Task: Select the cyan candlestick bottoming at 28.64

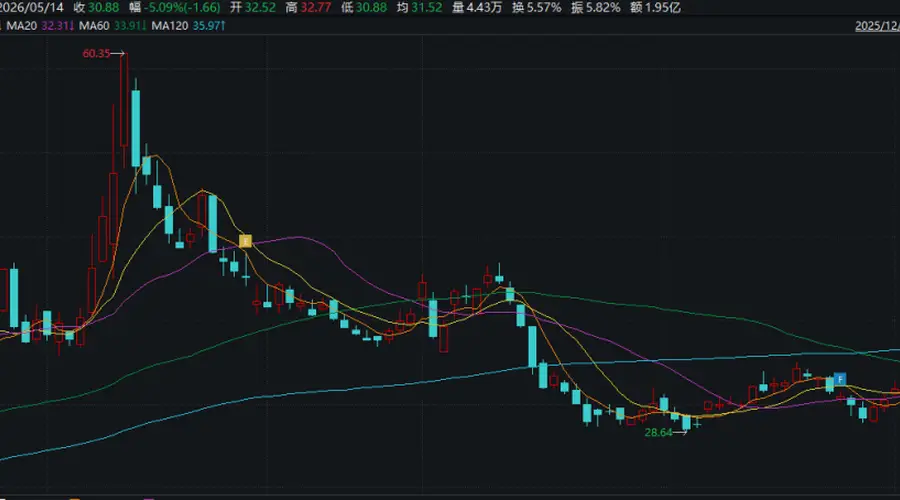Action: [686, 423]
